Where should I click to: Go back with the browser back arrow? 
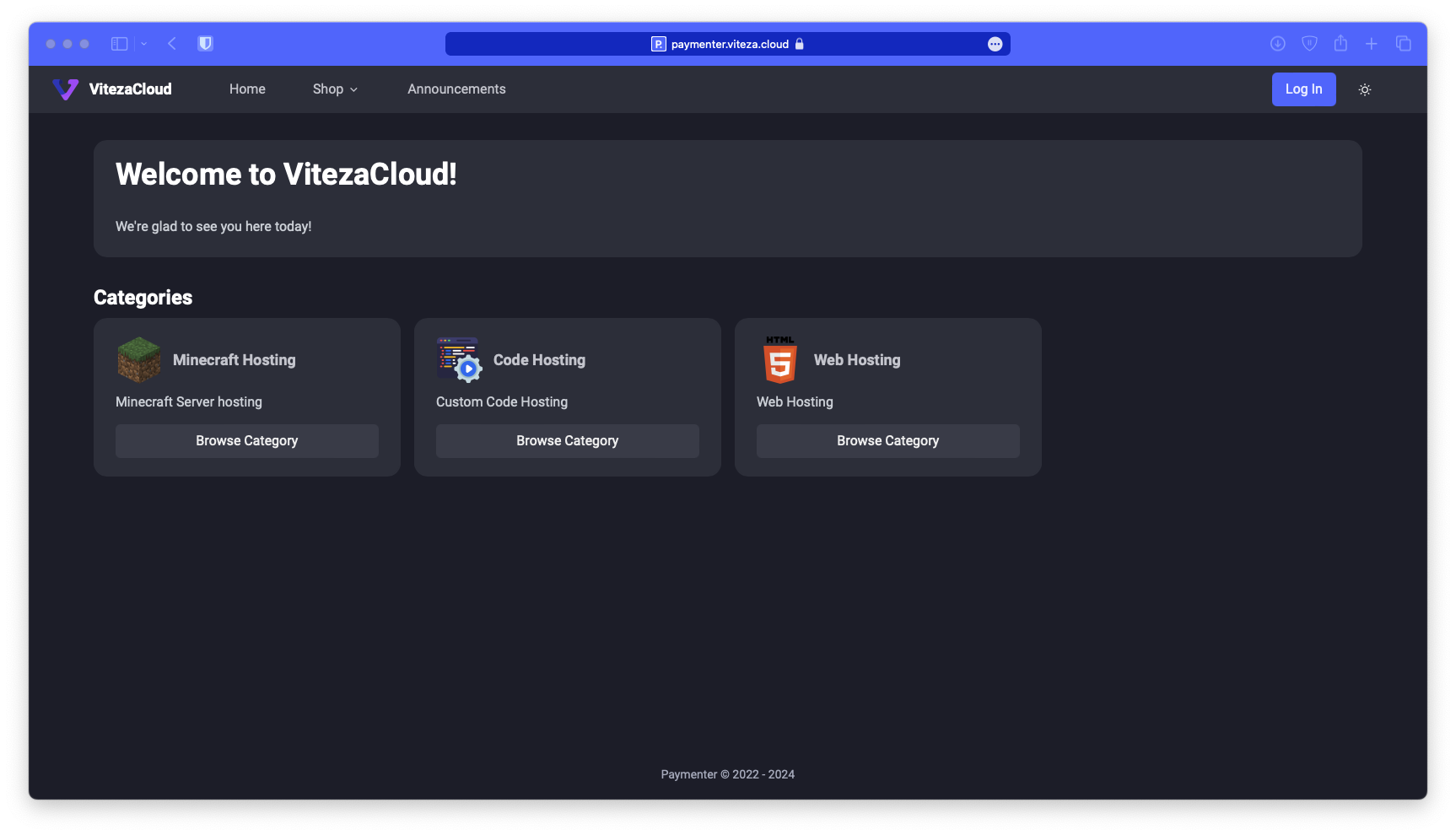(x=172, y=44)
